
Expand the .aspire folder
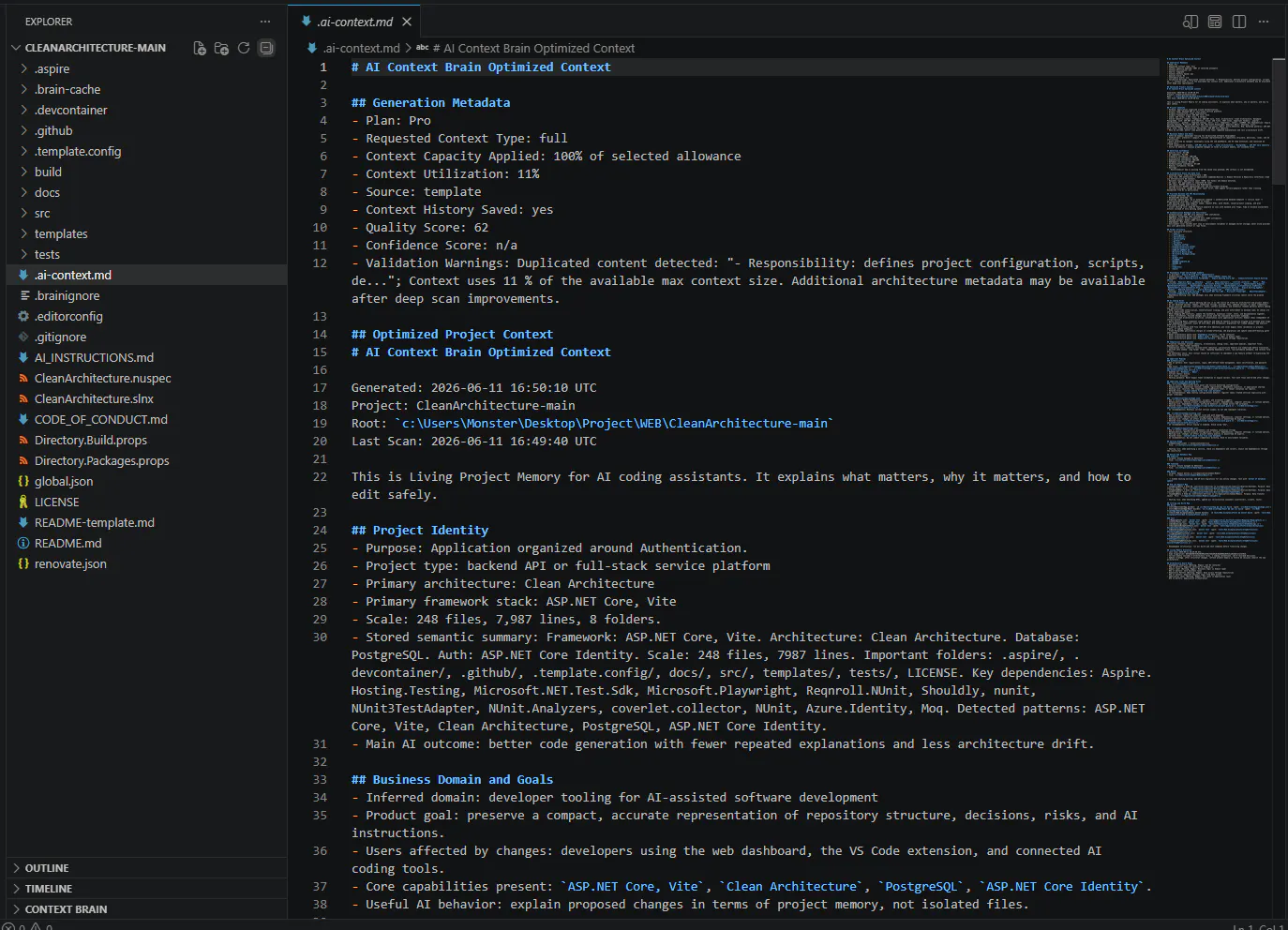click(23, 68)
